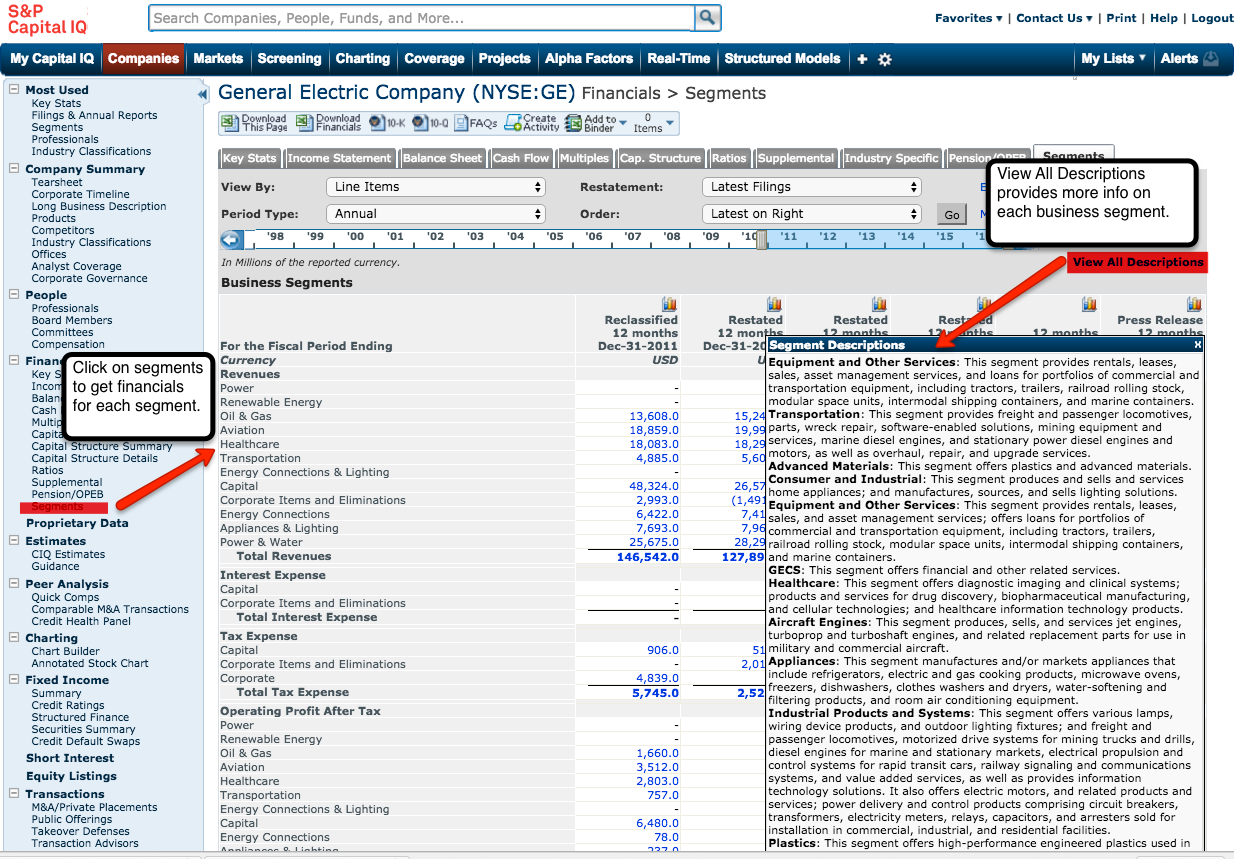1234x859 pixels.
Task: Open the Markets menu
Action: [x=218, y=59]
